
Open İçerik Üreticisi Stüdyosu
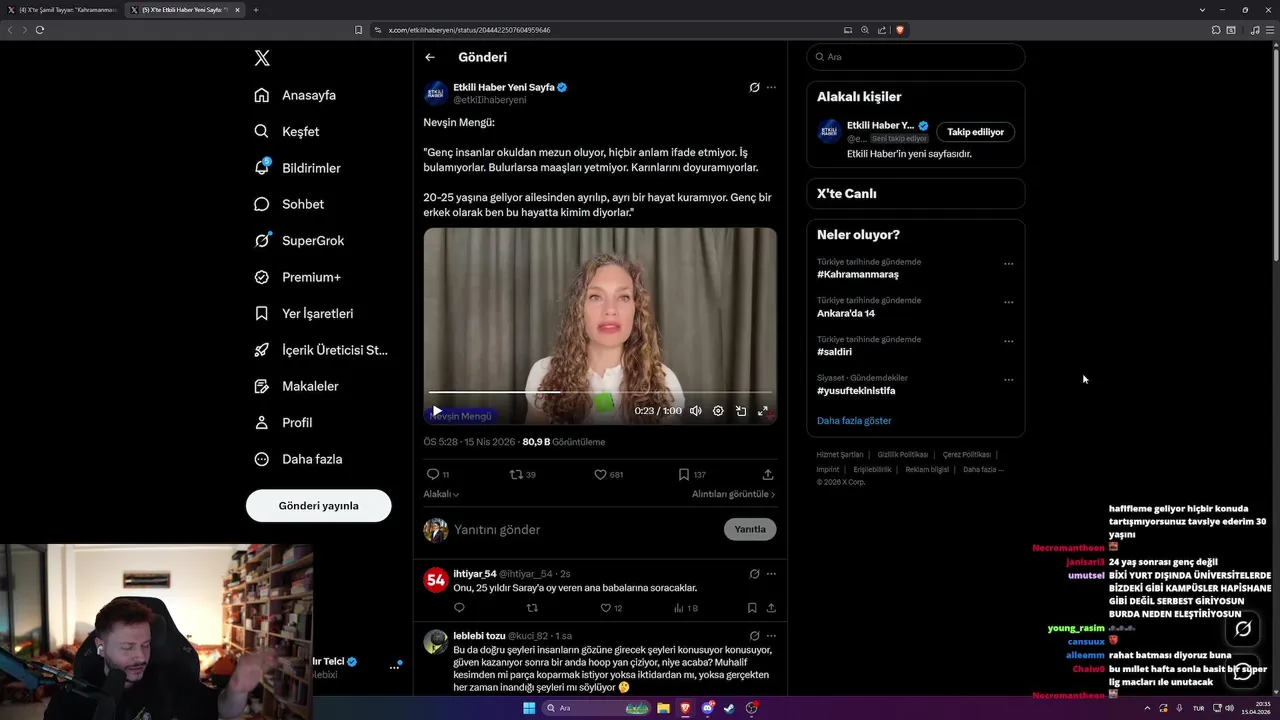[x=320, y=350]
